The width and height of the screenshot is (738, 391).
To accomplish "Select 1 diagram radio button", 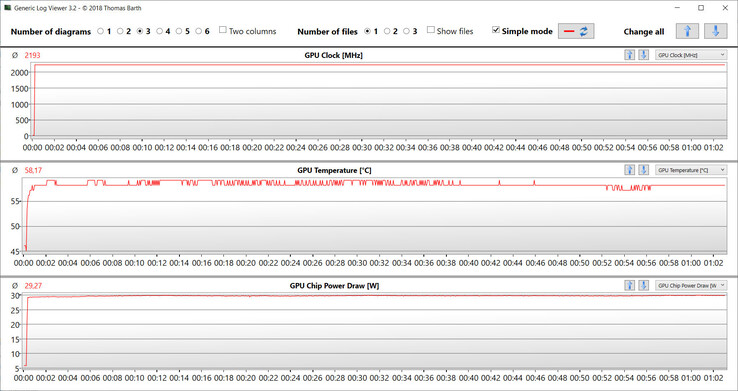I will pos(100,32).
